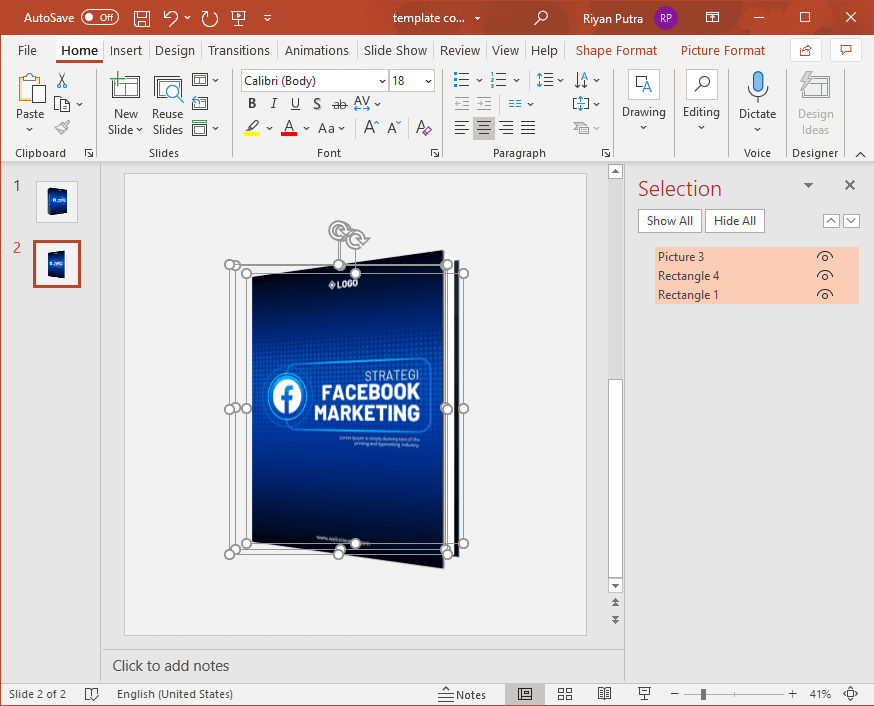Center the text

point(484,128)
